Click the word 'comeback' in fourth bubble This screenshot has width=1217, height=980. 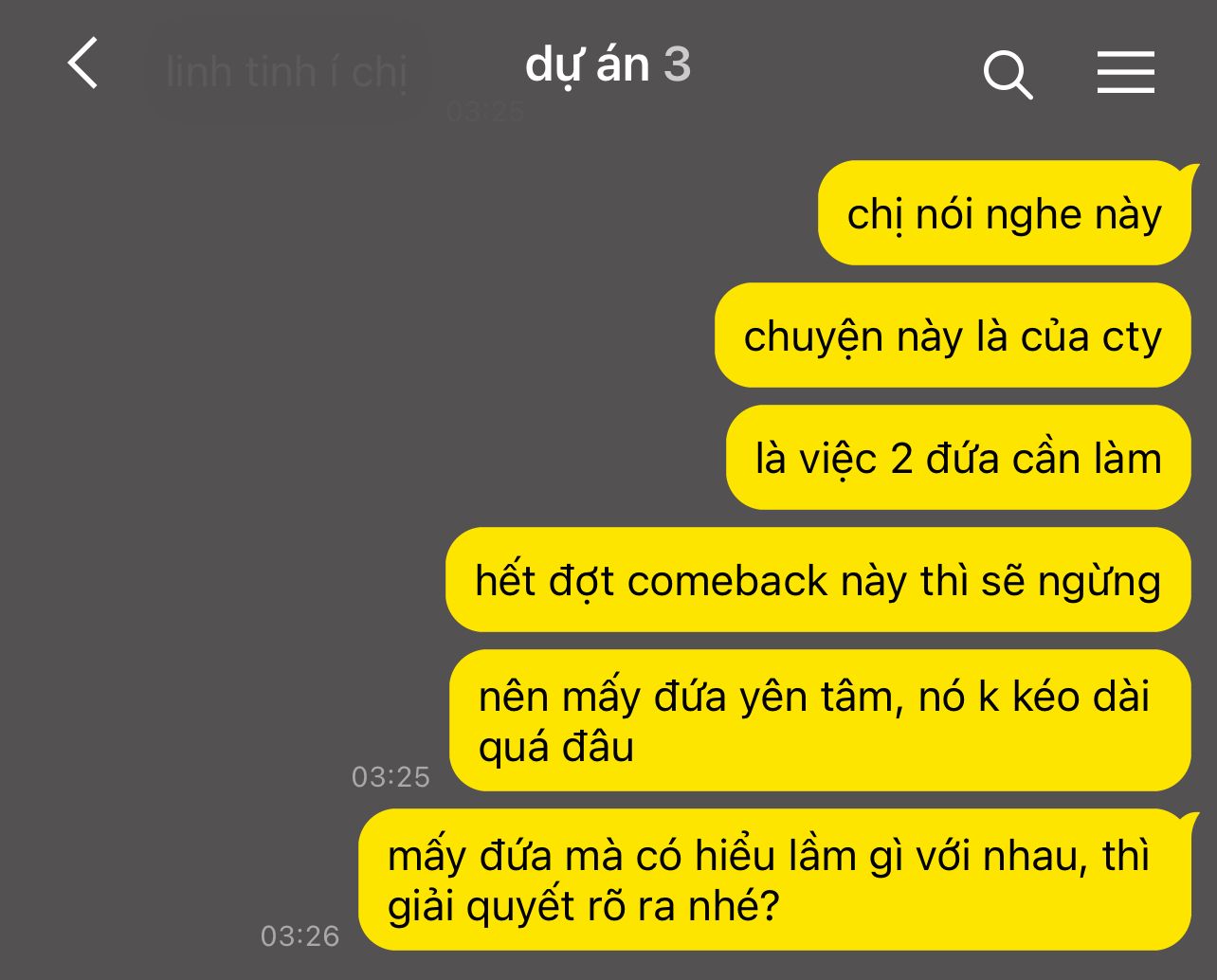727,581
